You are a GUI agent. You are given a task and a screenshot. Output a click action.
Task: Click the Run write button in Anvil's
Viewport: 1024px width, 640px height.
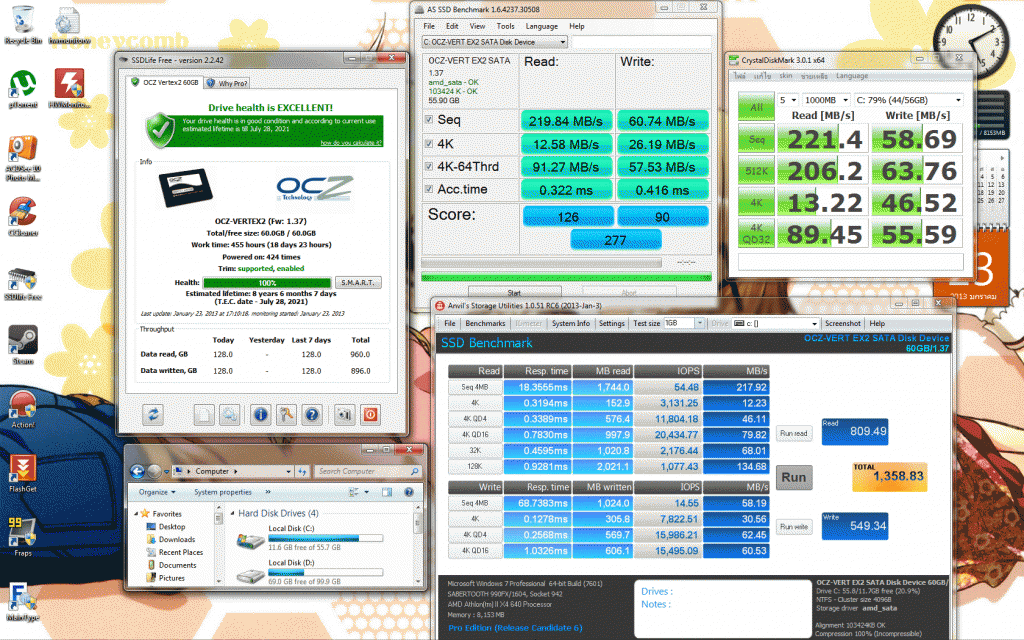pos(794,527)
